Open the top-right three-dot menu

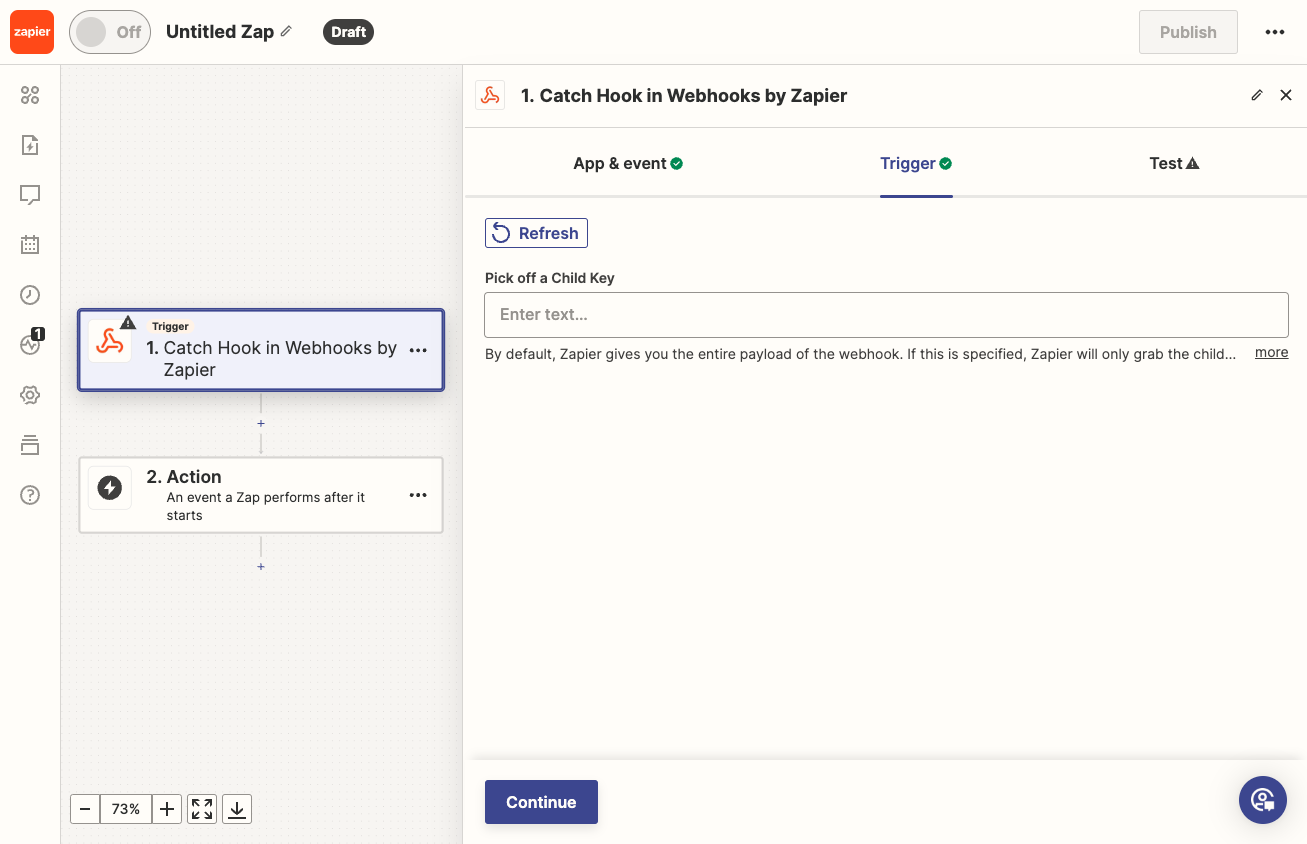tap(1274, 32)
